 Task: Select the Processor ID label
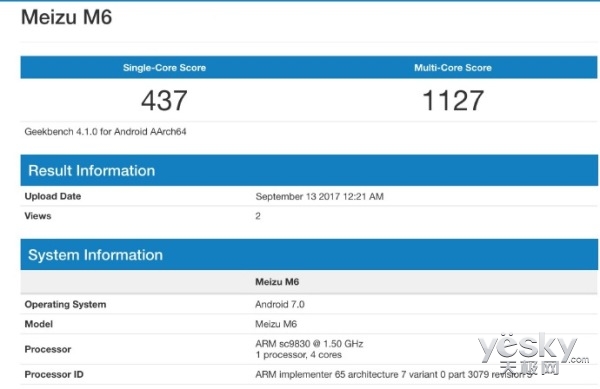(x=54, y=374)
